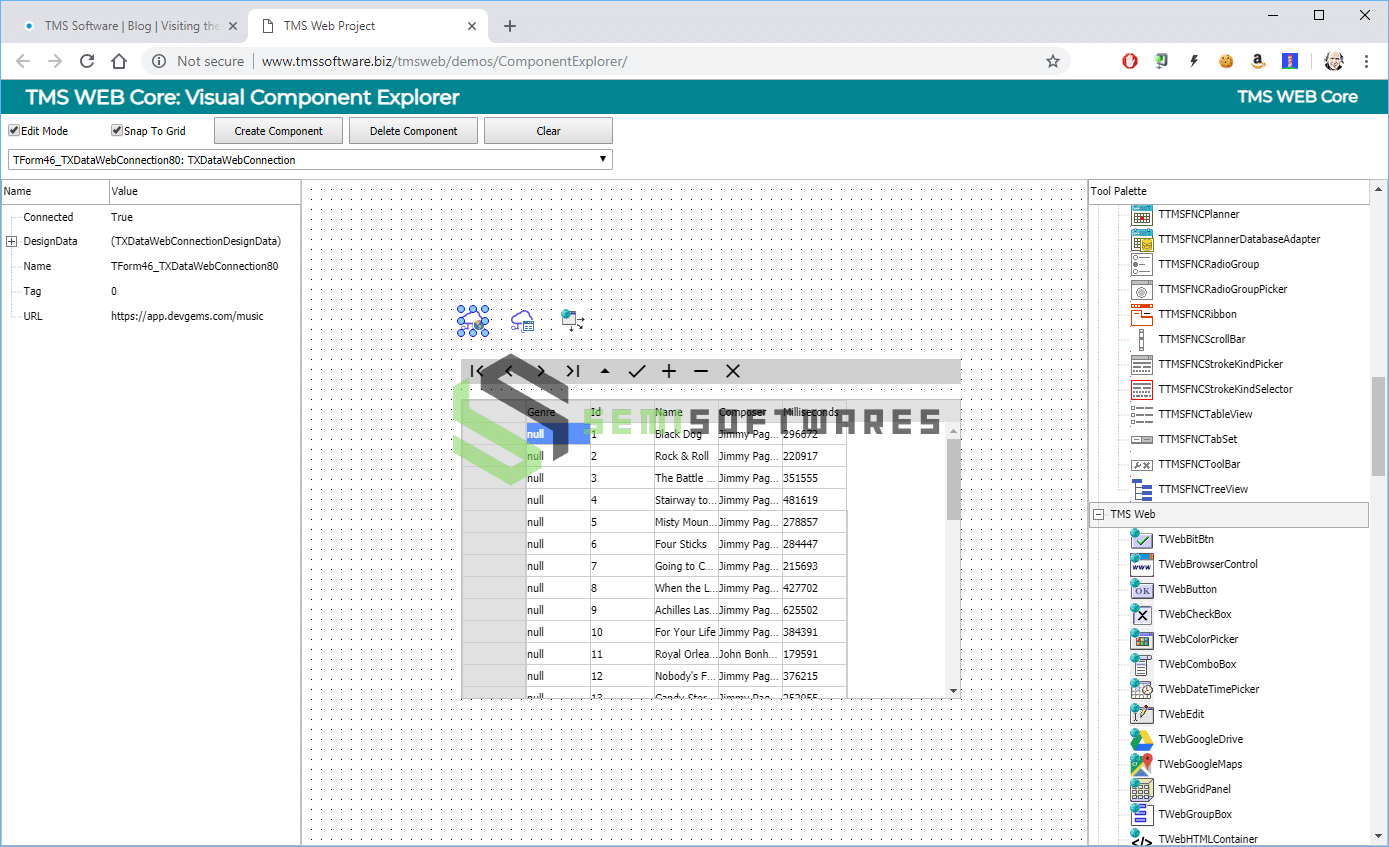
Task: Go to first record in navigator
Action: [x=477, y=371]
